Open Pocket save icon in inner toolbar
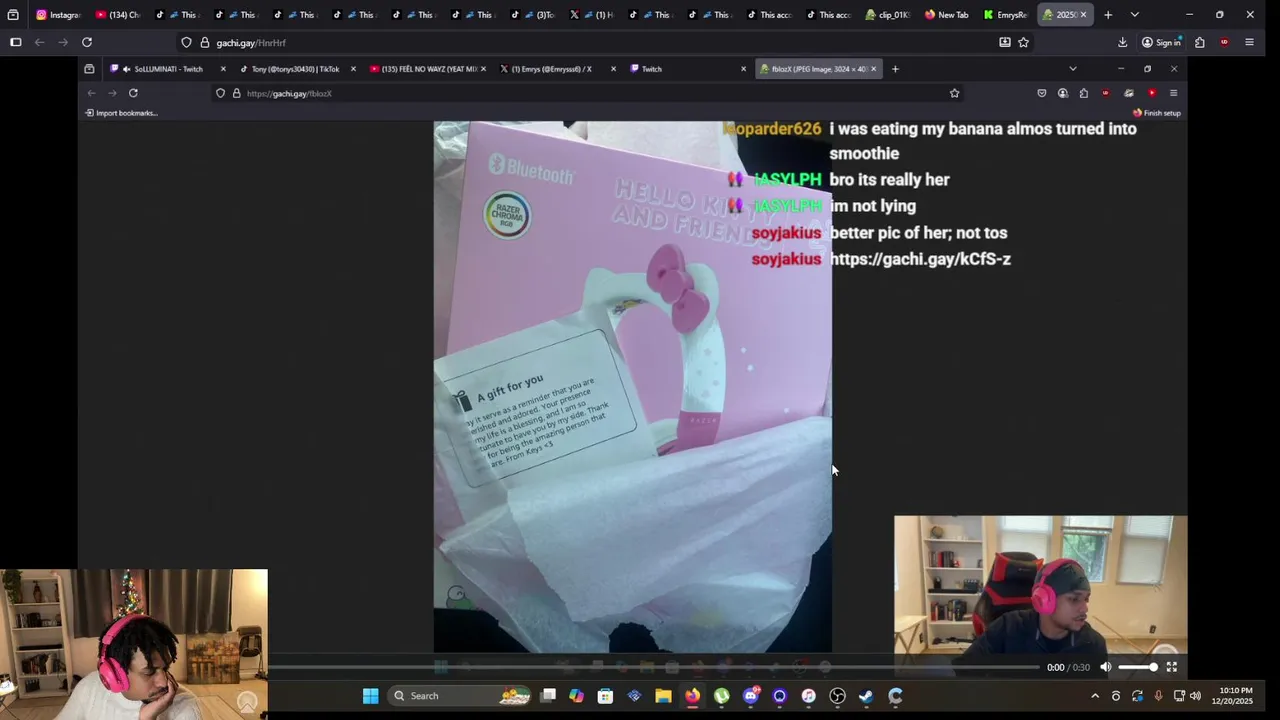Screen dimensions: 1280x720 (x=1041, y=93)
